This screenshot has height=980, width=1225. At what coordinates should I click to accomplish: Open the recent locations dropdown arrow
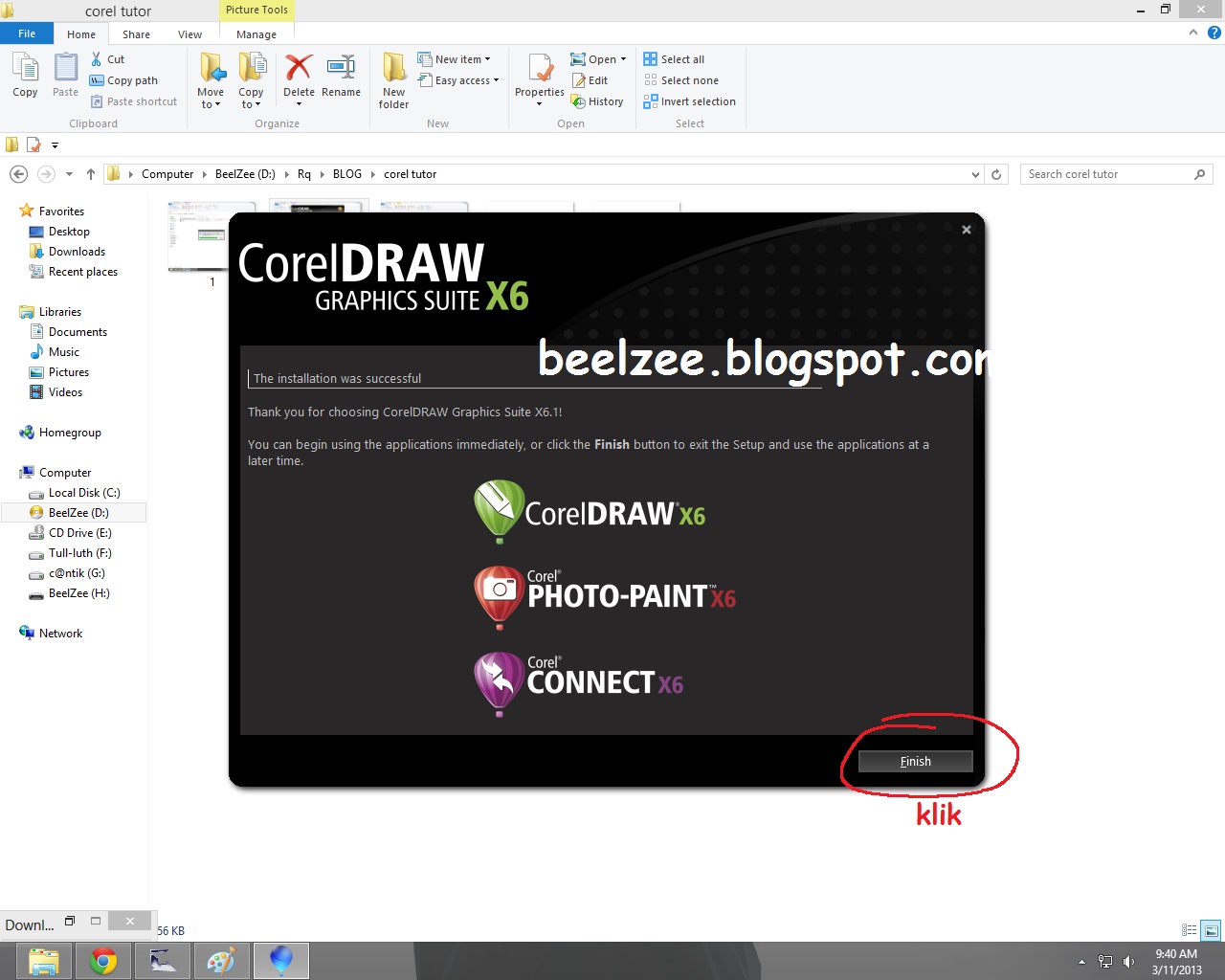[69, 174]
